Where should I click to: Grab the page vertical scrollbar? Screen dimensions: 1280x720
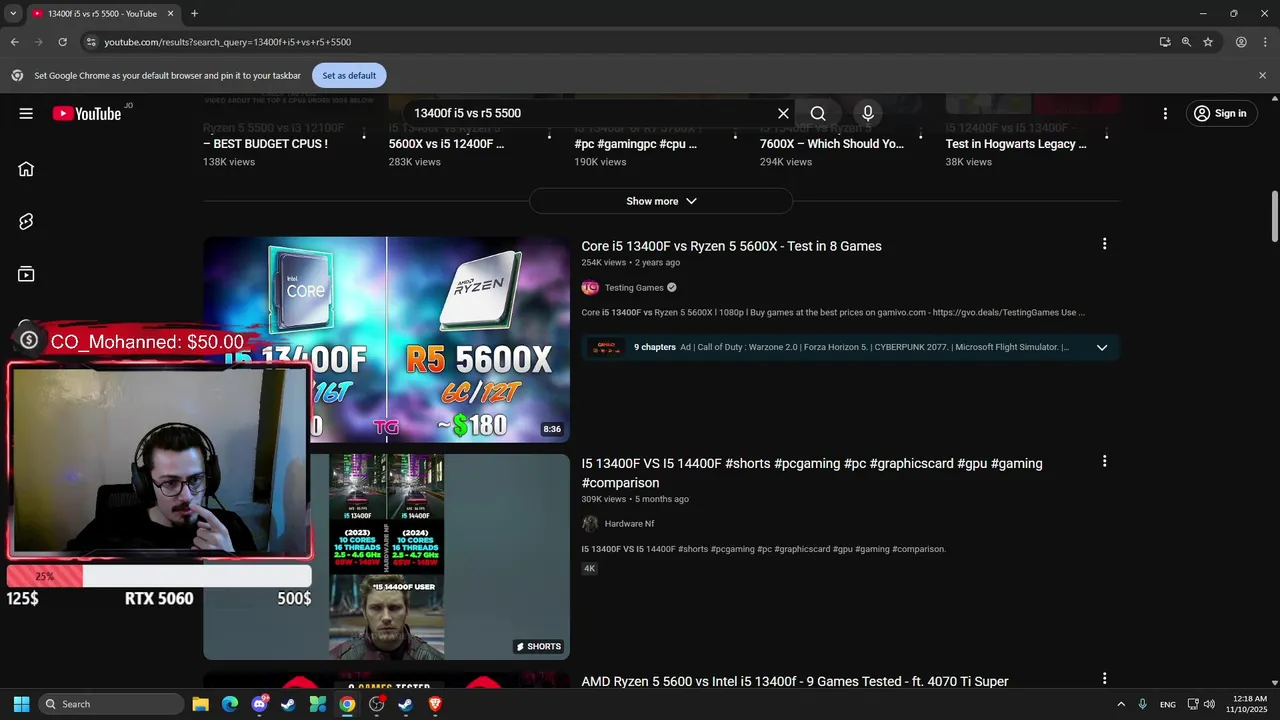tap(1274, 215)
